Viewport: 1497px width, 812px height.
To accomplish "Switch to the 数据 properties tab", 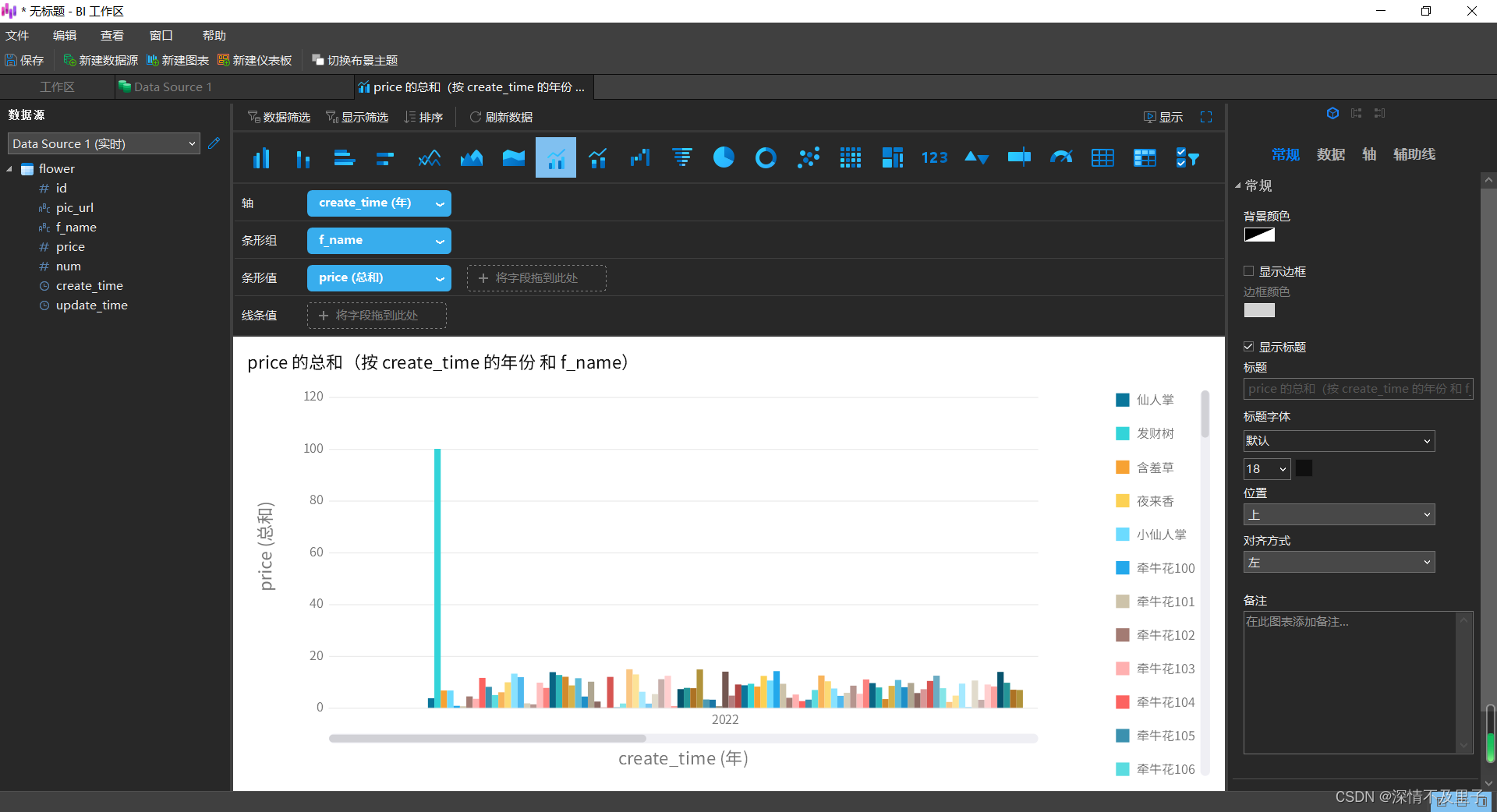I will coord(1331,154).
